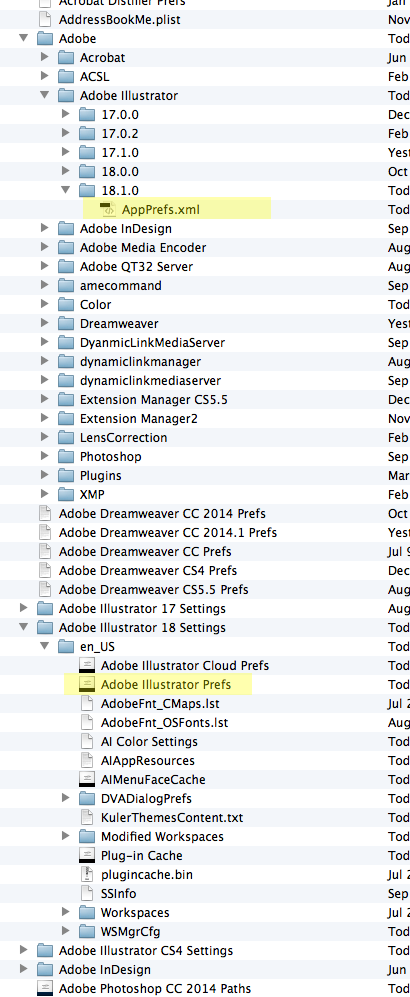Click Adobe Photoshop CC 2014 Paths icon
Screen dimensions: 410x997
click(44, 988)
